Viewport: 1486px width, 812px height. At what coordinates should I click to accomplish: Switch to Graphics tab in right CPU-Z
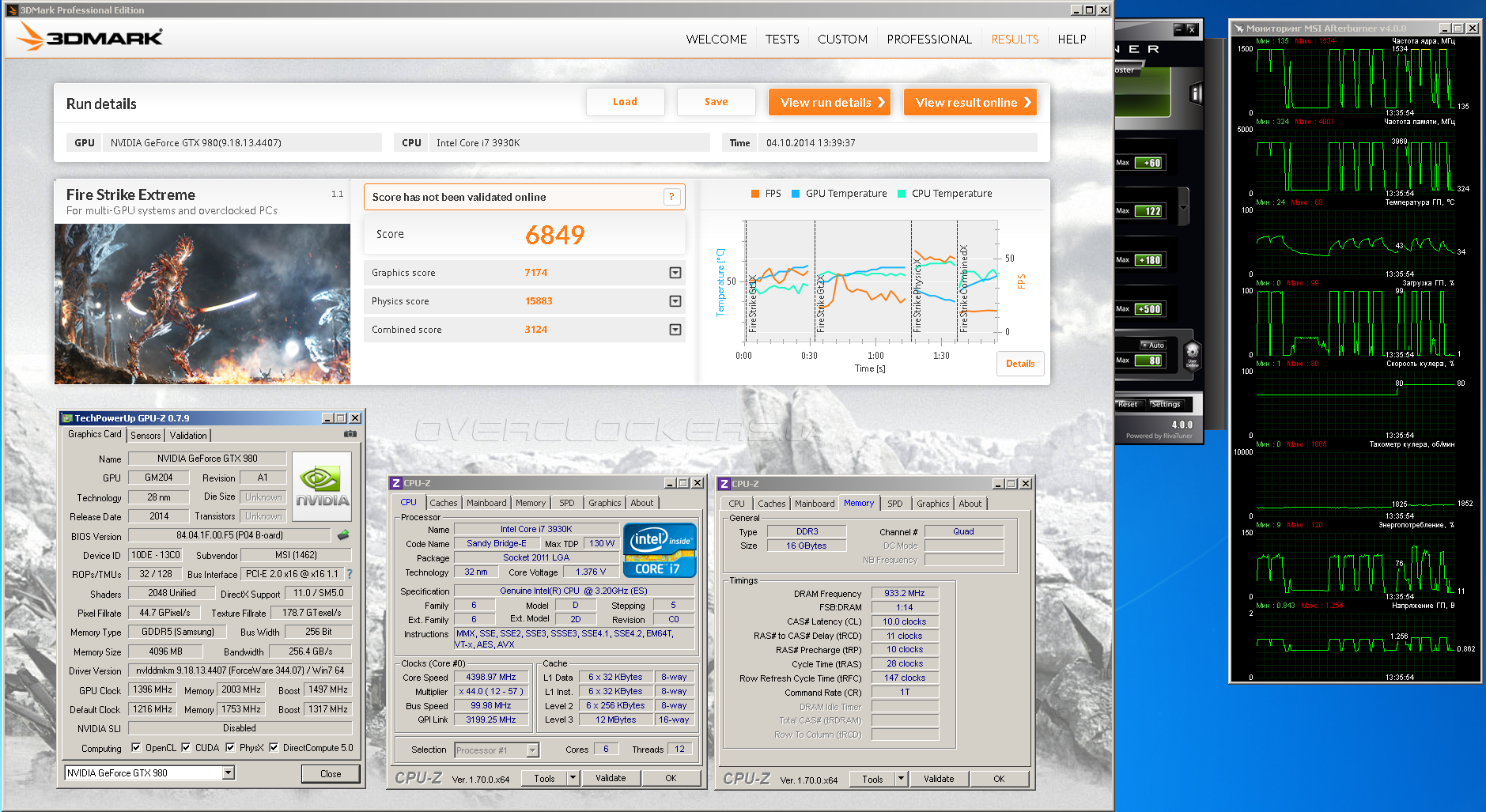coord(933,504)
